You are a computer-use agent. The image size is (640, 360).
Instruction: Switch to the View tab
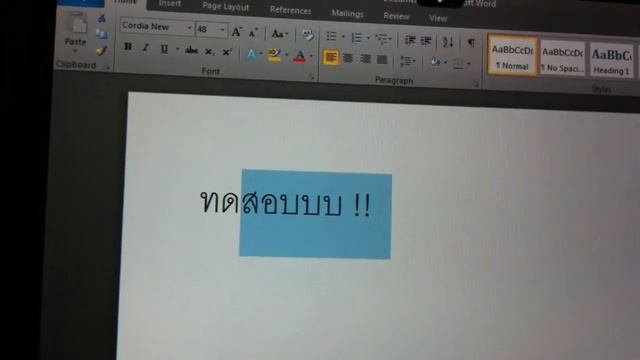438,18
